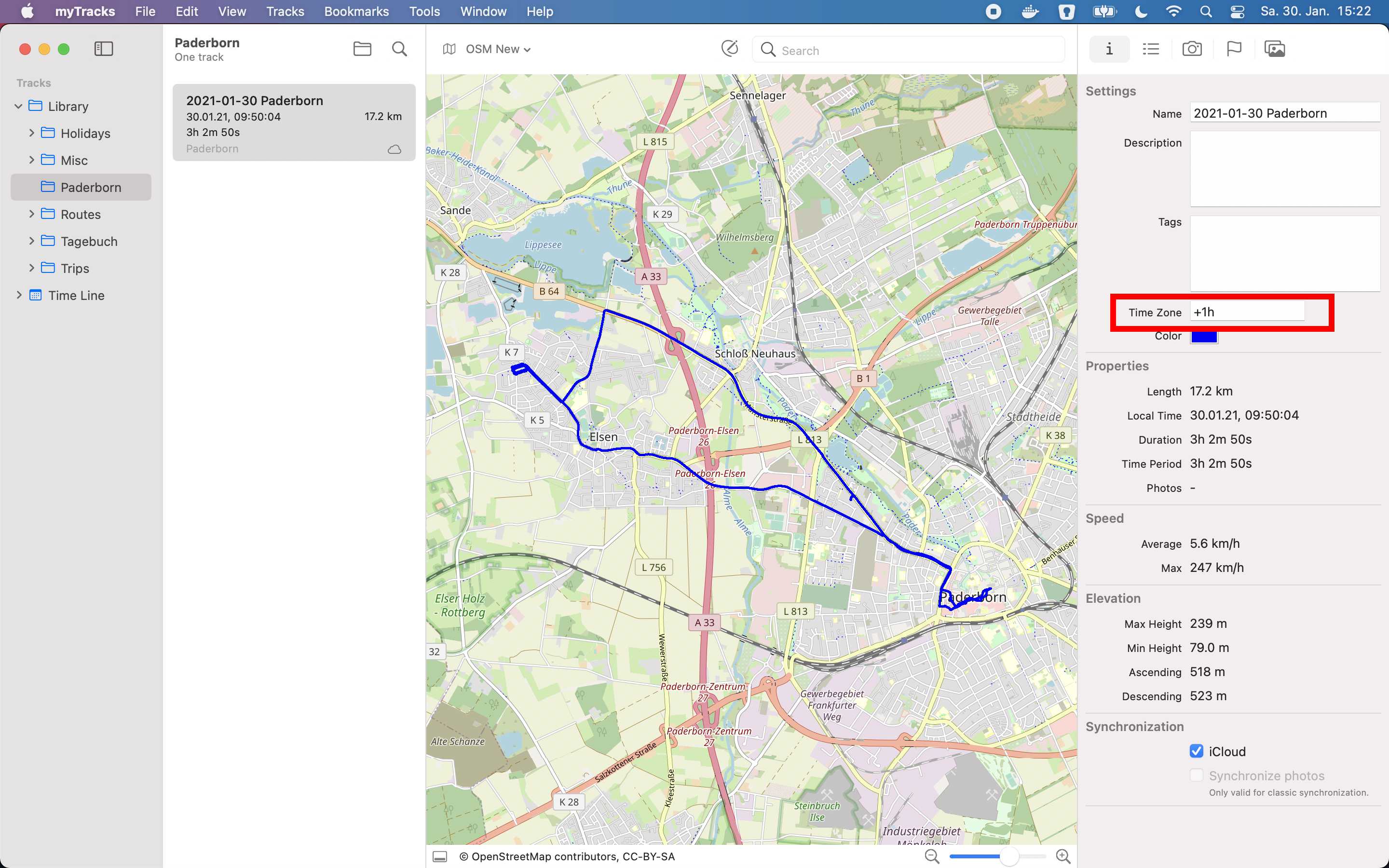
Task: Uncheck the iCloud synchronization checkbox
Action: (x=1196, y=751)
